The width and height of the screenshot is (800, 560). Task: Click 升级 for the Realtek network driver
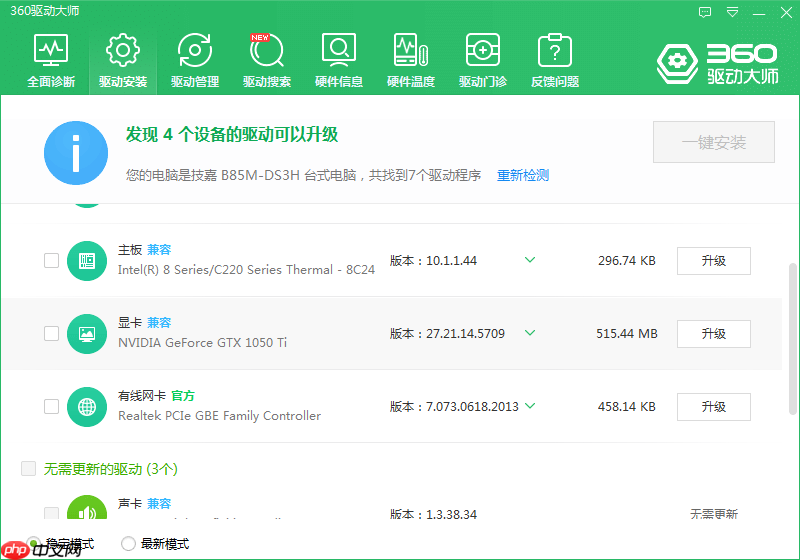(714, 406)
